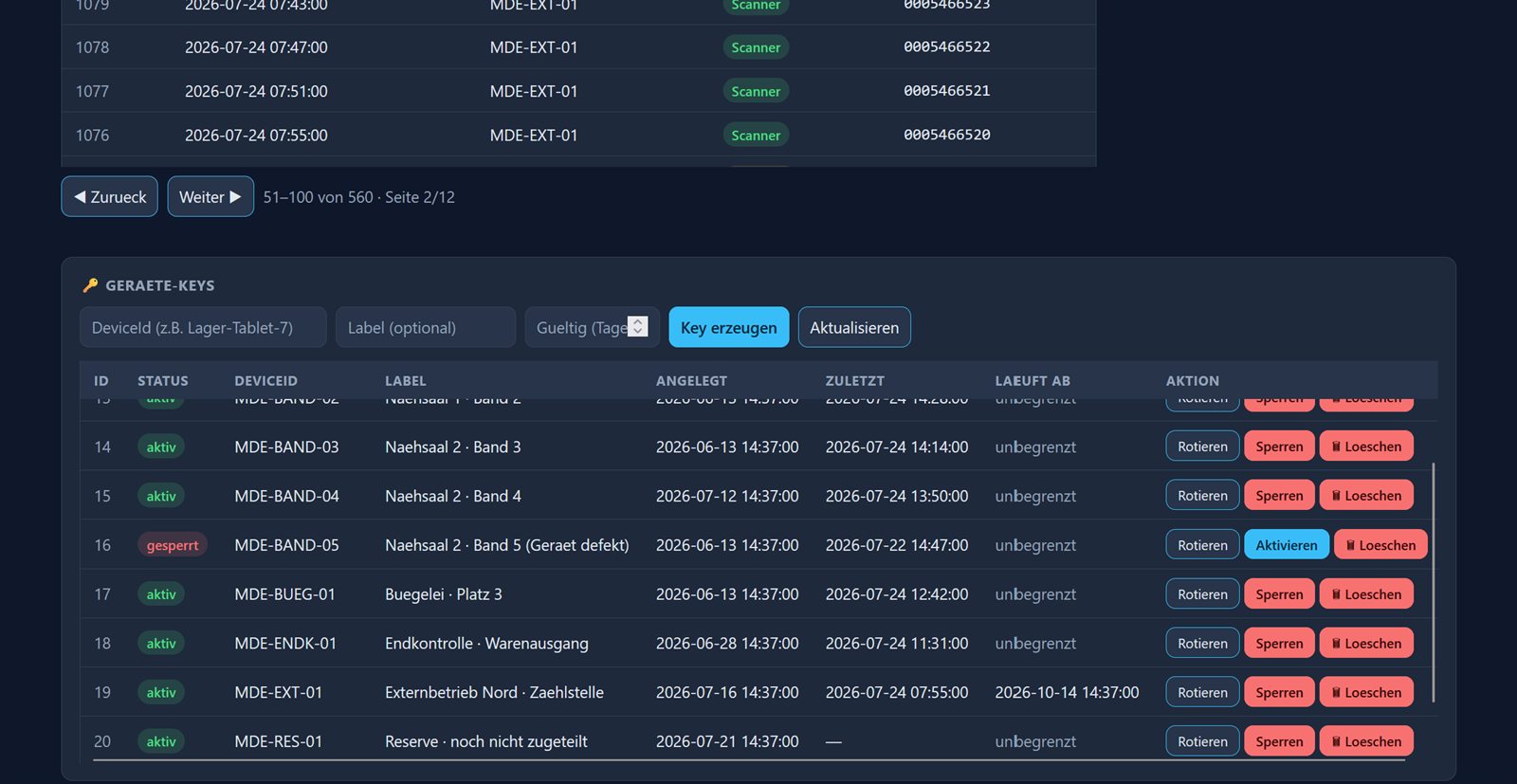The image size is (1517, 784).
Task: Click timestamp 2026-07-24 07:47:00
Action: click(x=256, y=47)
